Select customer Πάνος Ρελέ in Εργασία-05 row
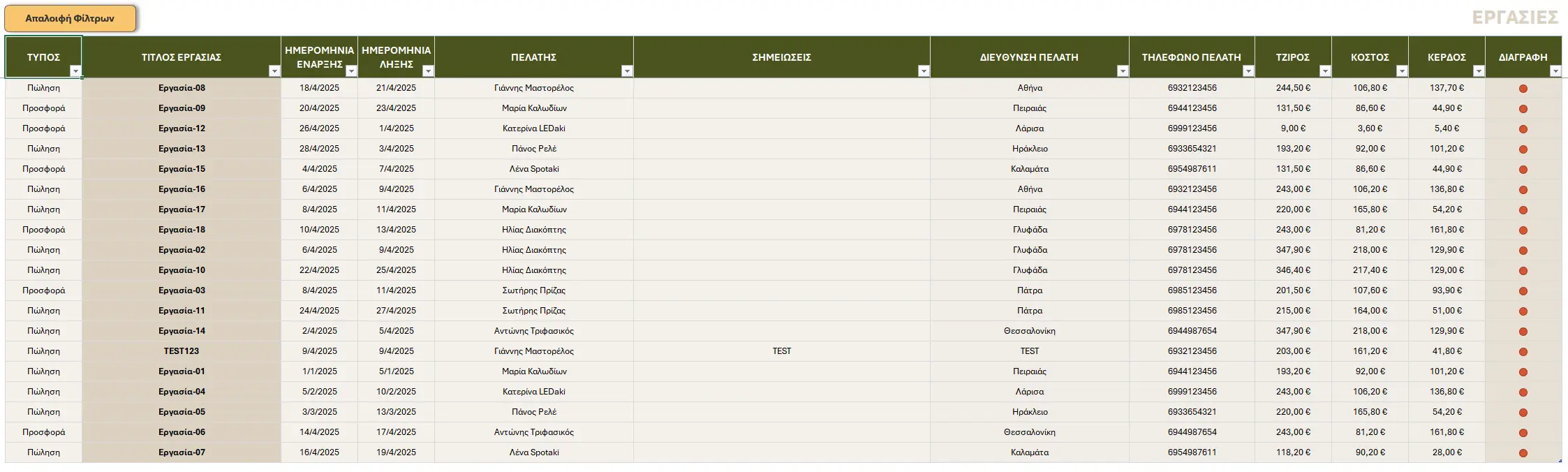The width and height of the screenshot is (1568, 472). pos(534,412)
